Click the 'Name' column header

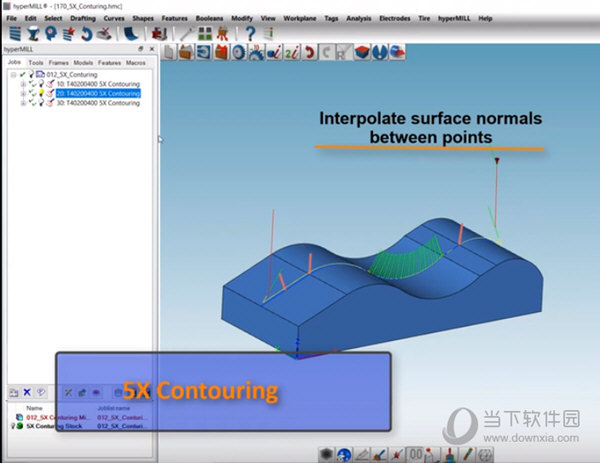(34, 408)
